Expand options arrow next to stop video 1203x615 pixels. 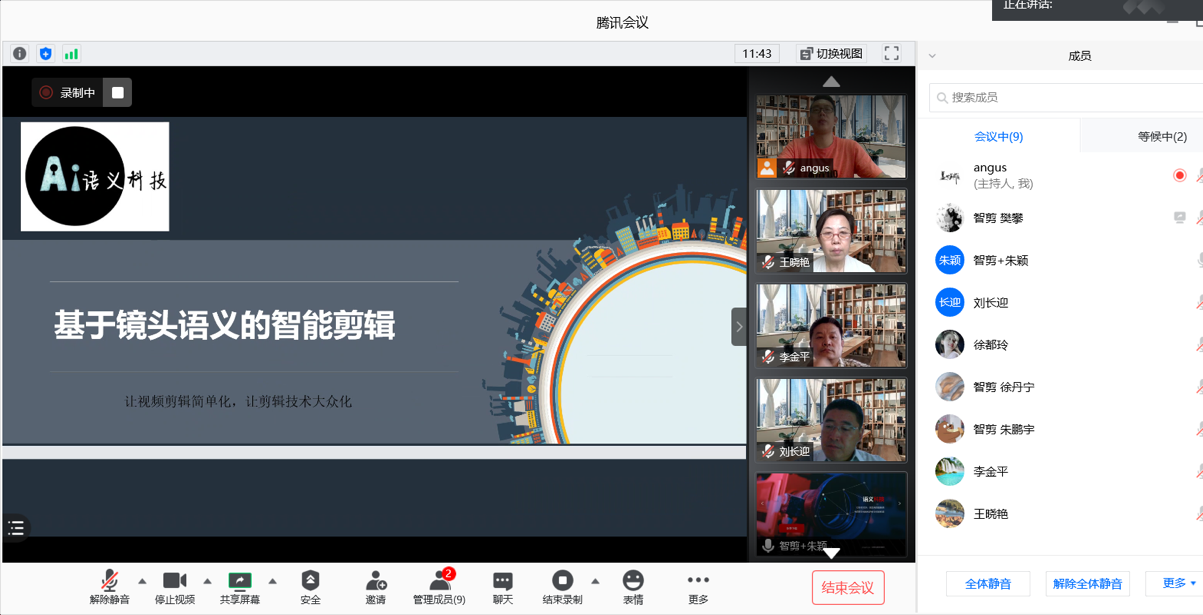click(x=207, y=581)
